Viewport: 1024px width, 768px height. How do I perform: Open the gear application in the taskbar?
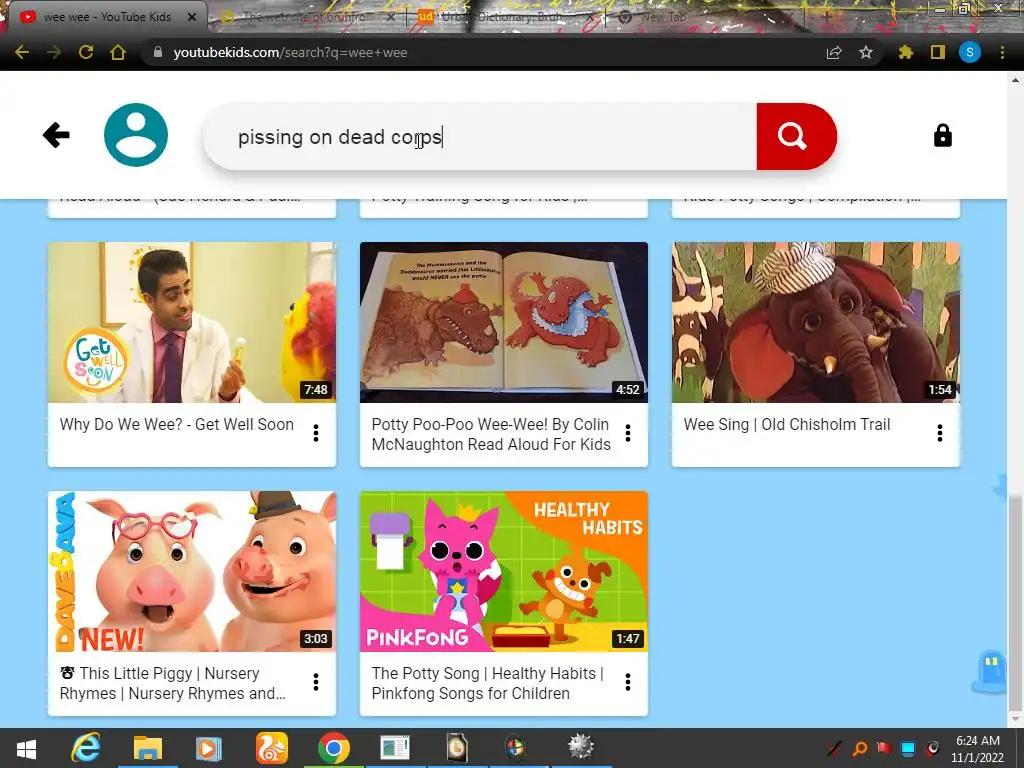pos(581,747)
